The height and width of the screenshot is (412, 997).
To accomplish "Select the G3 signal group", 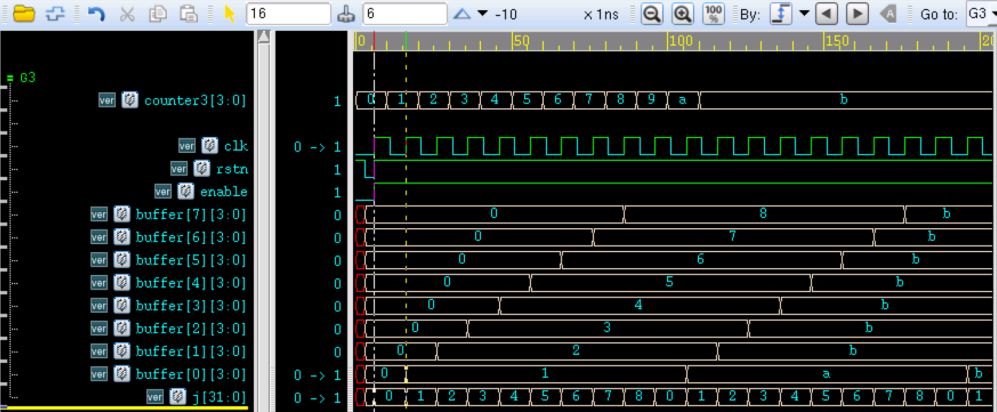I will (28, 77).
